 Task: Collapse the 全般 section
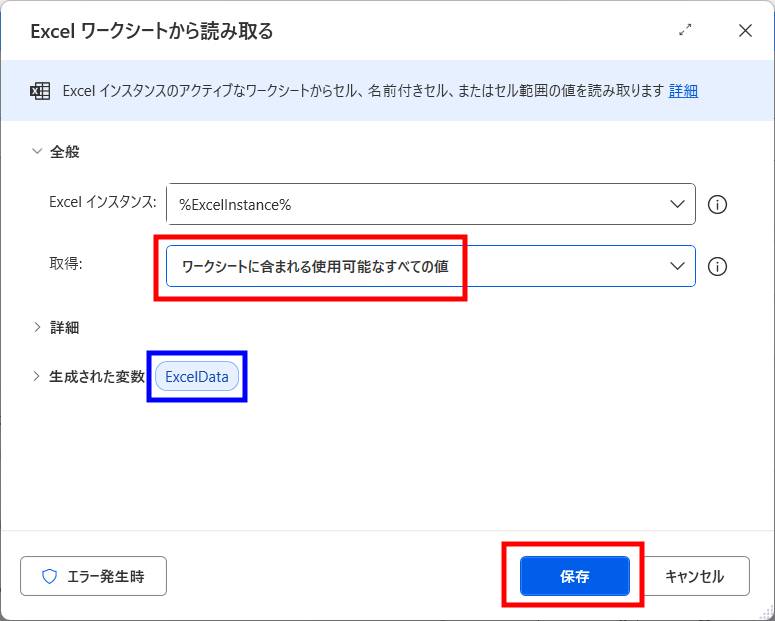point(37,151)
